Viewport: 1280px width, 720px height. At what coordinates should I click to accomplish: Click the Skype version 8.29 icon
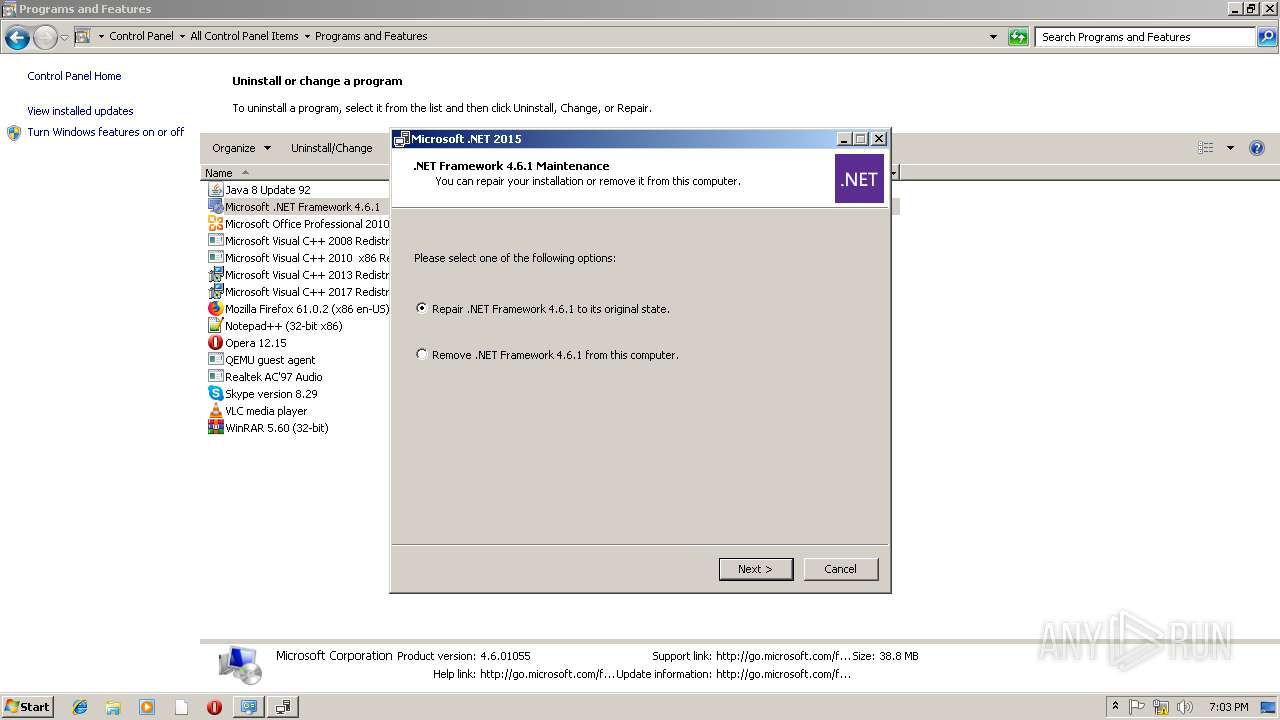215,393
